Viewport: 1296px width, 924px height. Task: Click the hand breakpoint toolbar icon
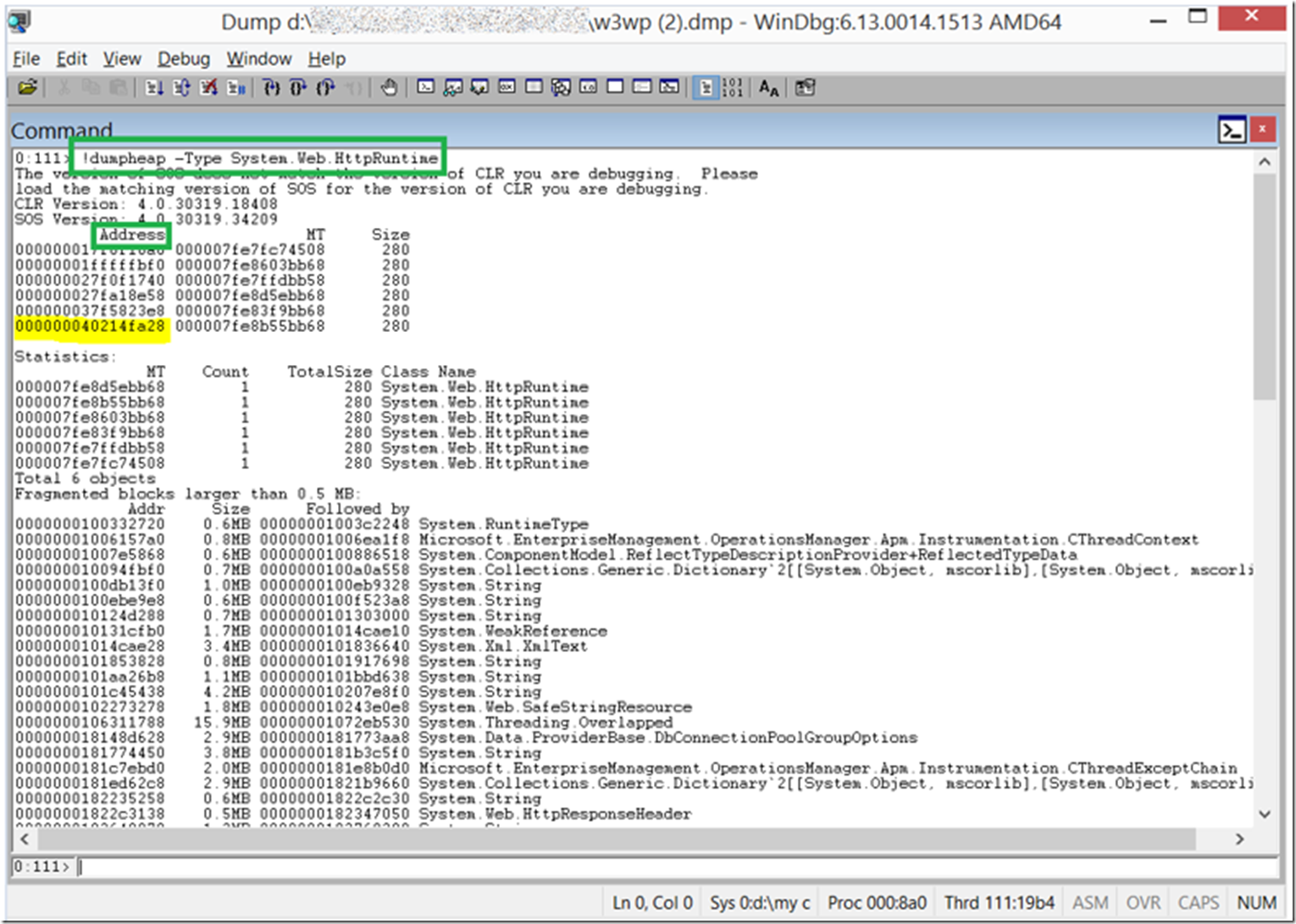coord(389,87)
